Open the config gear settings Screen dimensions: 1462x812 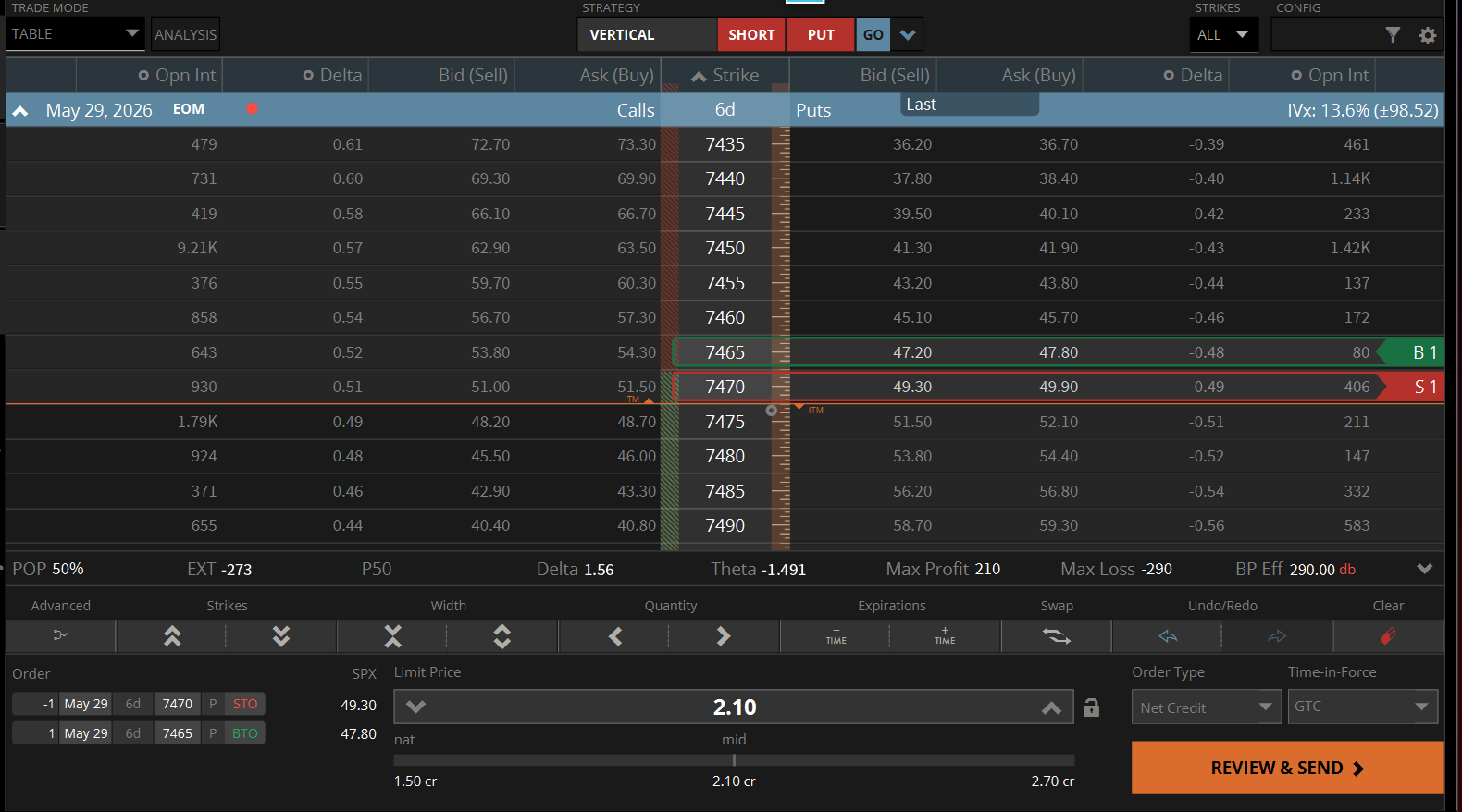coord(1428,35)
